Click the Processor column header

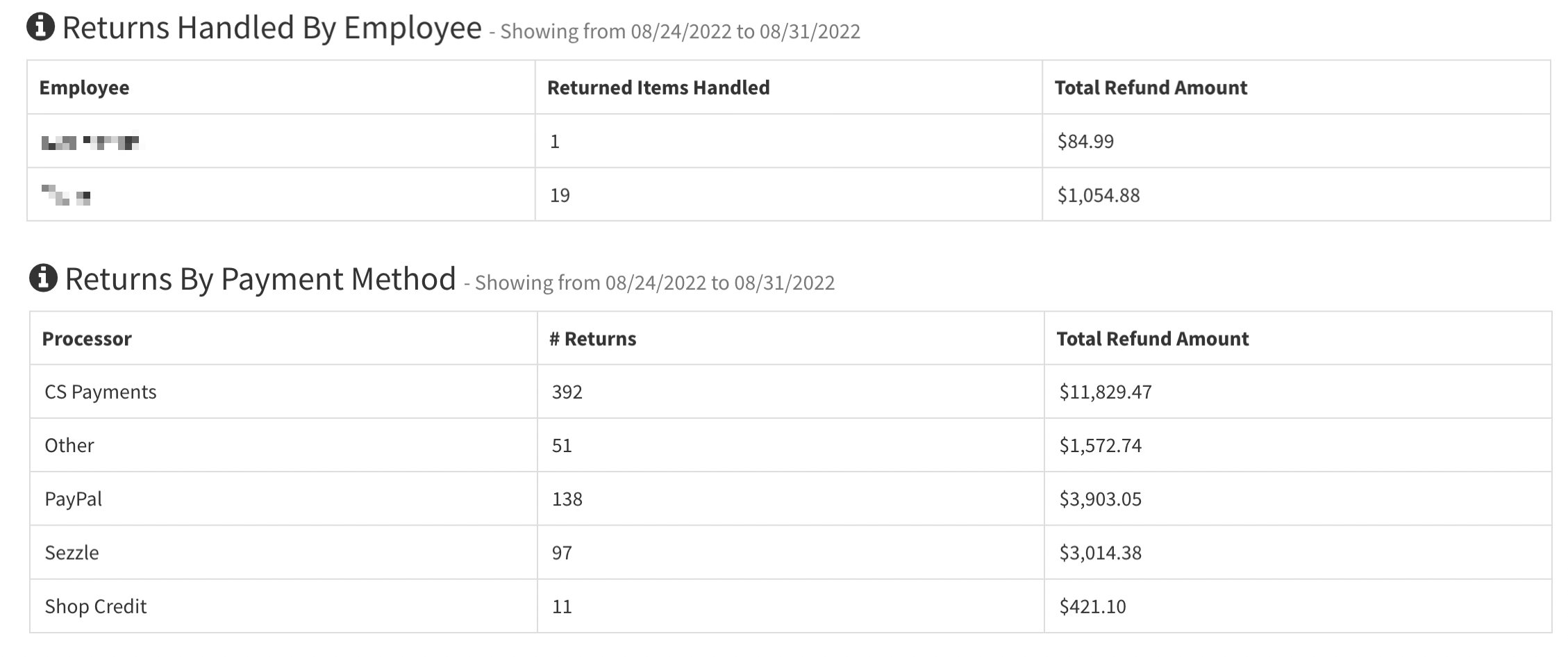(x=87, y=339)
